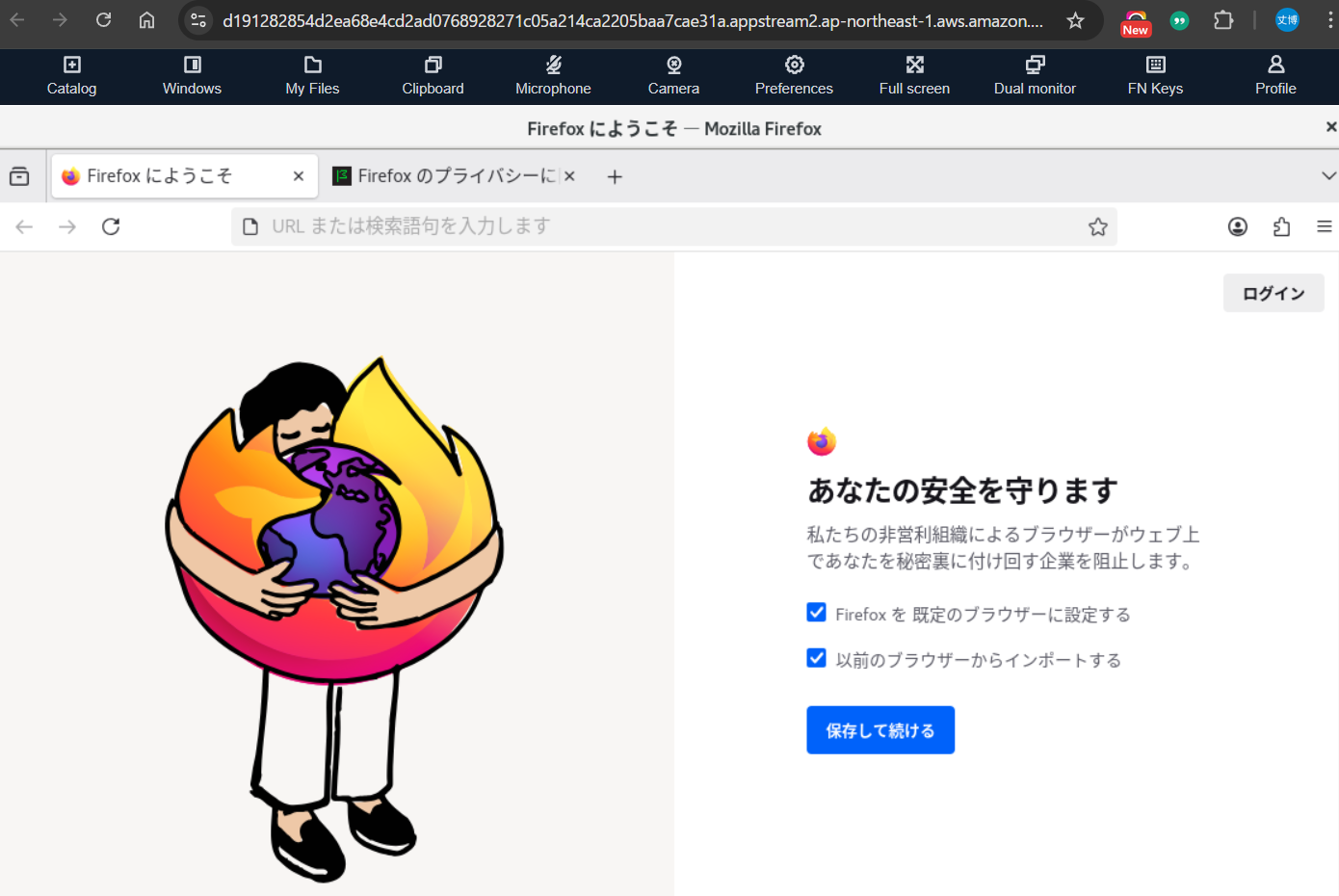Toggle the Camera in AppStream toolbar
Viewport: 1339px width, 896px height.
(x=673, y=76)
